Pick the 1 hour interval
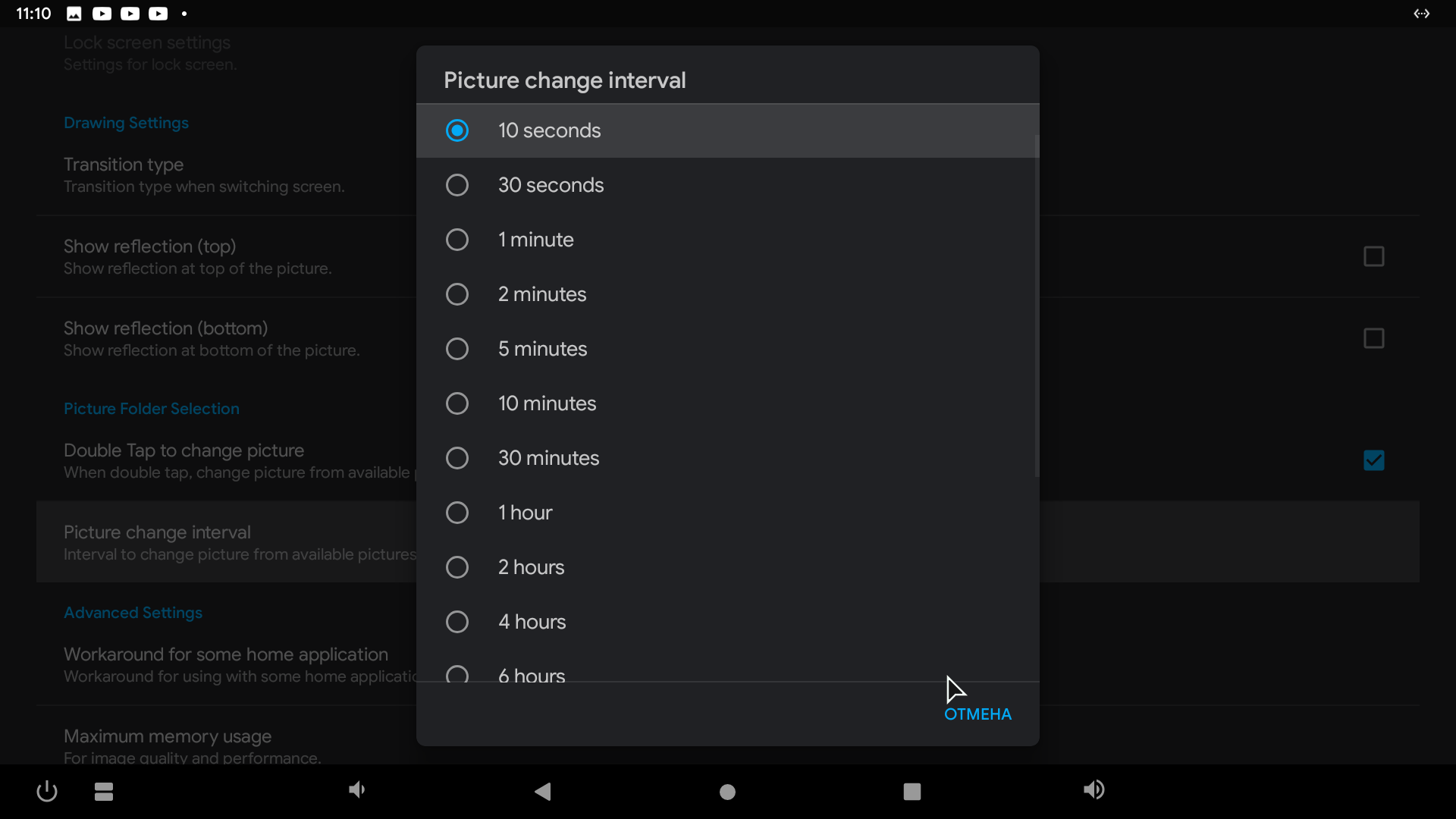 click(x=727, y=513)
